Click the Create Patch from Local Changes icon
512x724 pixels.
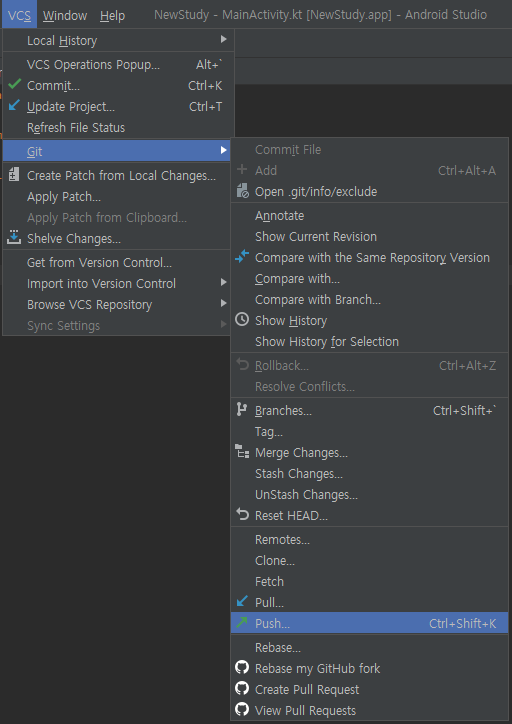(14, 175)
